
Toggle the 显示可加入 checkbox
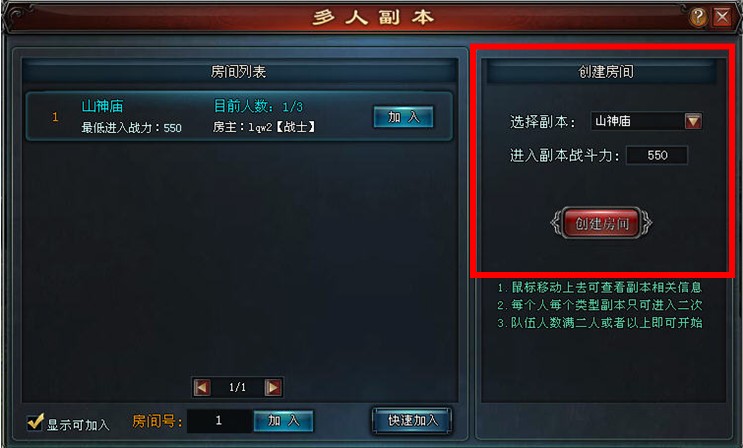tap(35, 421)
